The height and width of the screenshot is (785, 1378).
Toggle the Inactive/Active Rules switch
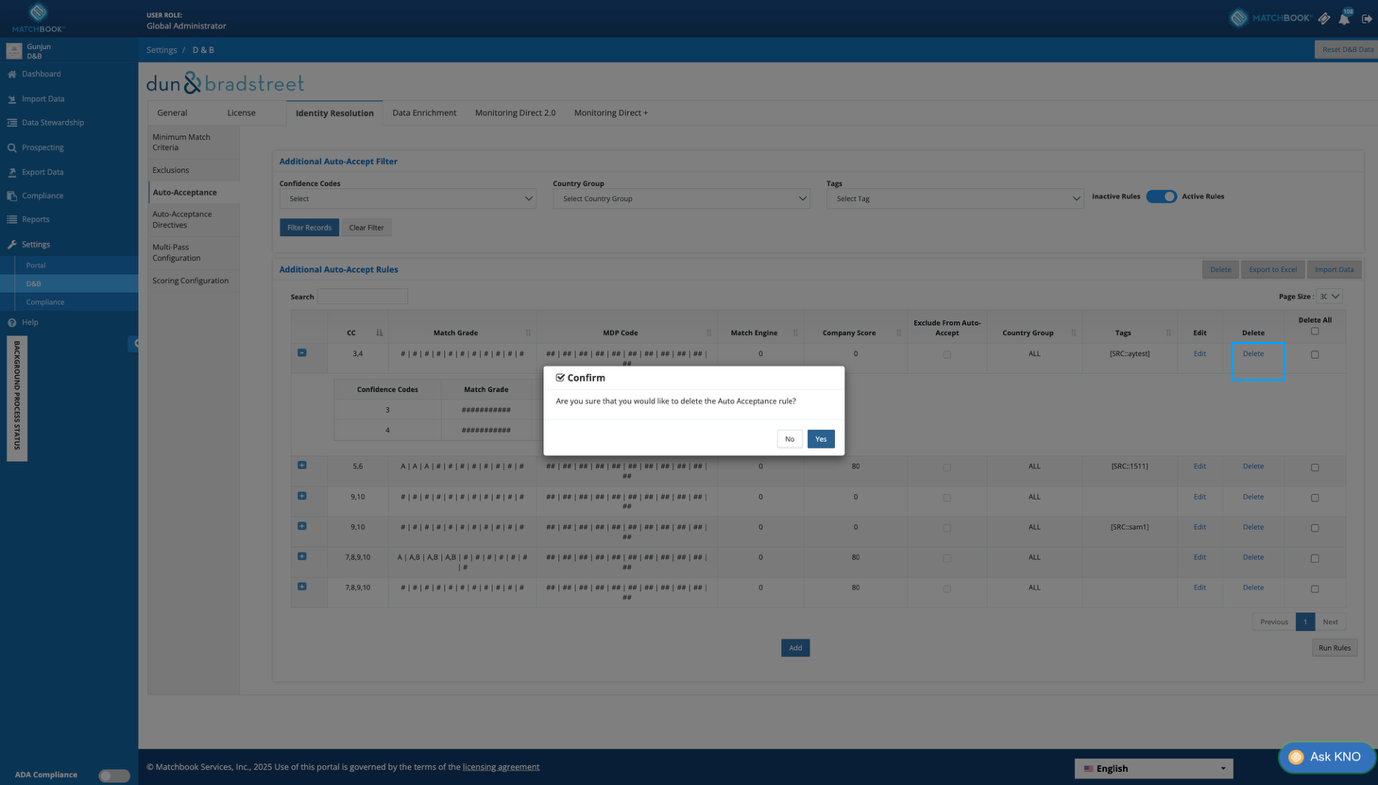pyautogui.click(x=1161, y=196)
